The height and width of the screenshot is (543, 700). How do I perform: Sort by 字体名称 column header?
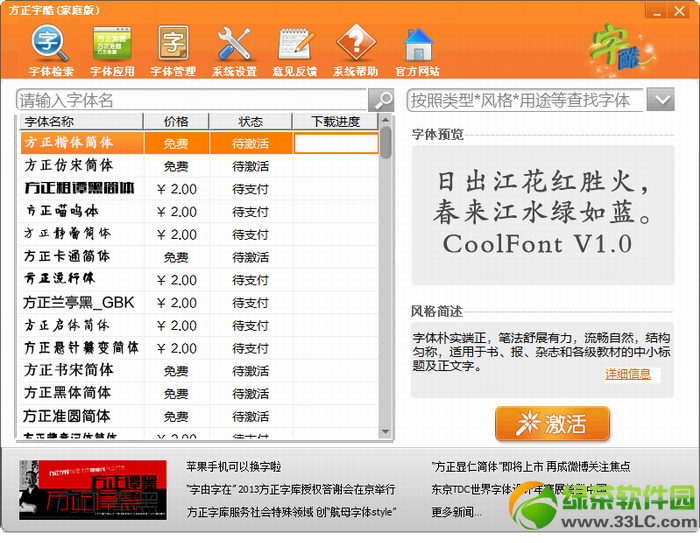[x=81, y=121]
